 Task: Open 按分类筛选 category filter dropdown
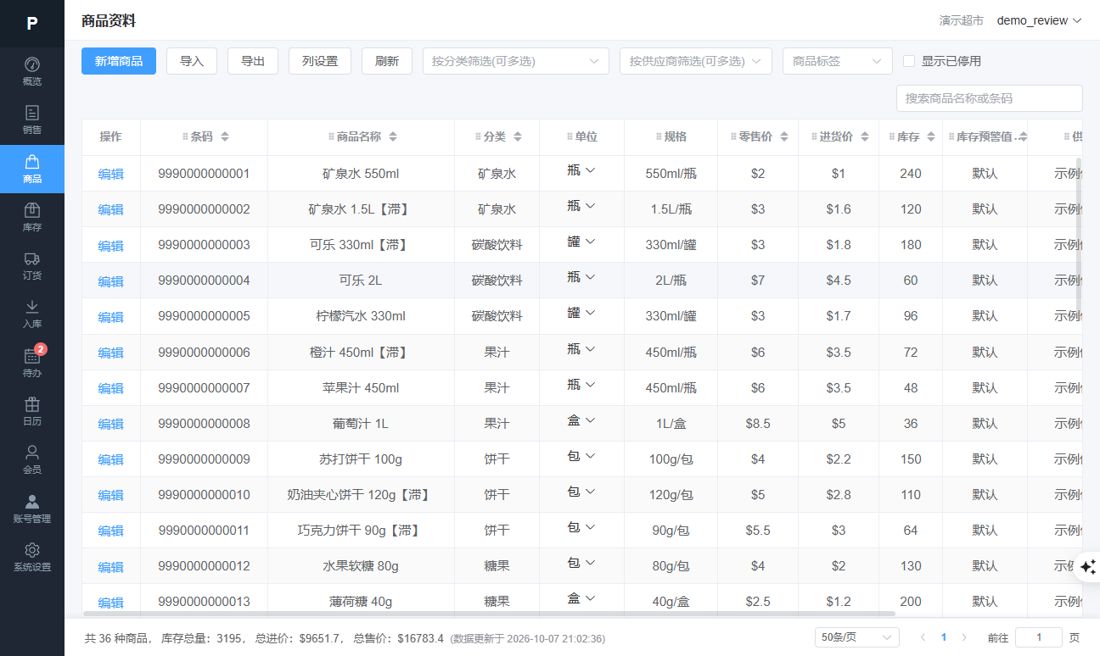click(516, 61)
